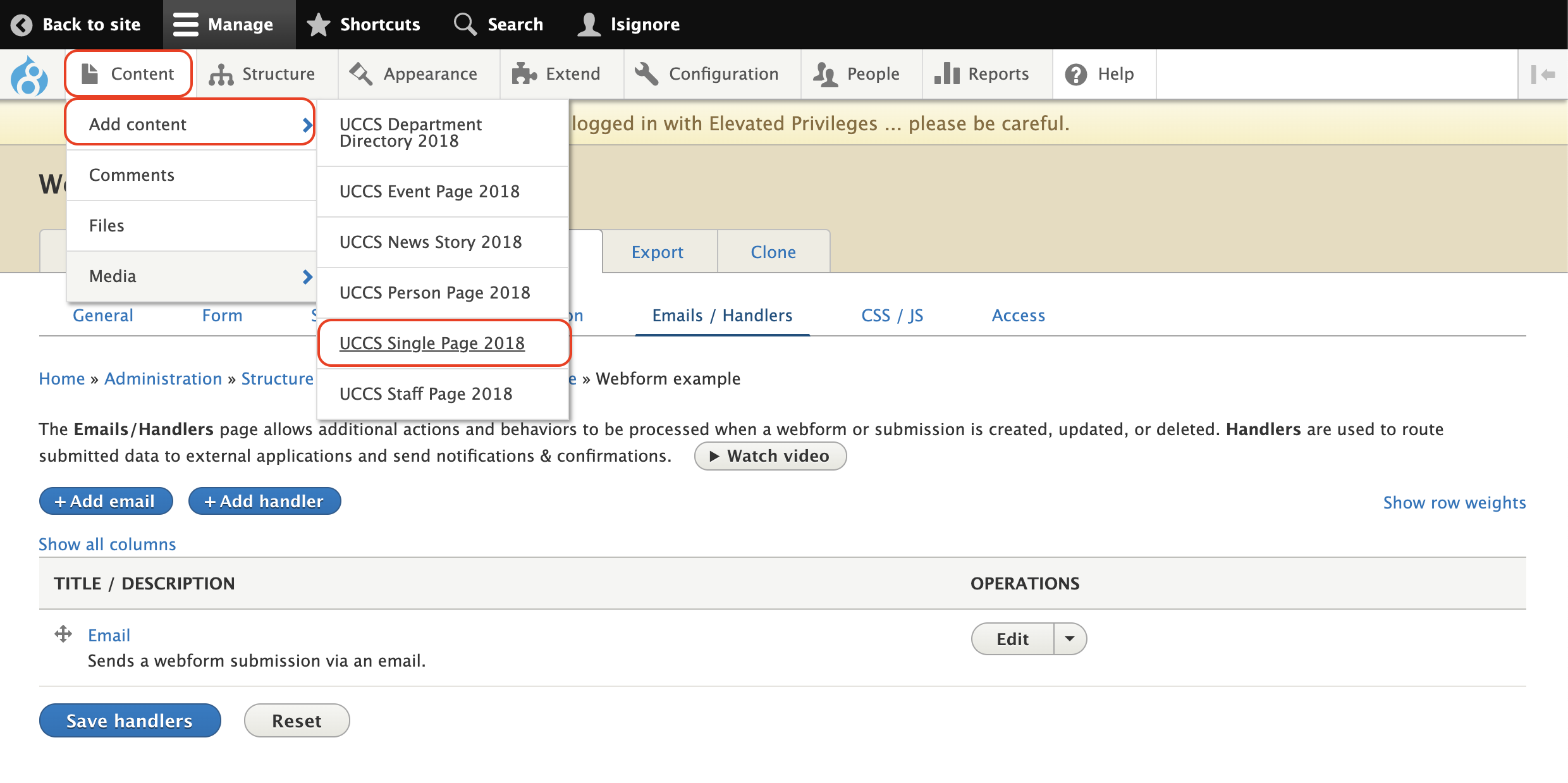The image size is (1568, 783).
Task: Click the Add handler button
Action: 264,501
